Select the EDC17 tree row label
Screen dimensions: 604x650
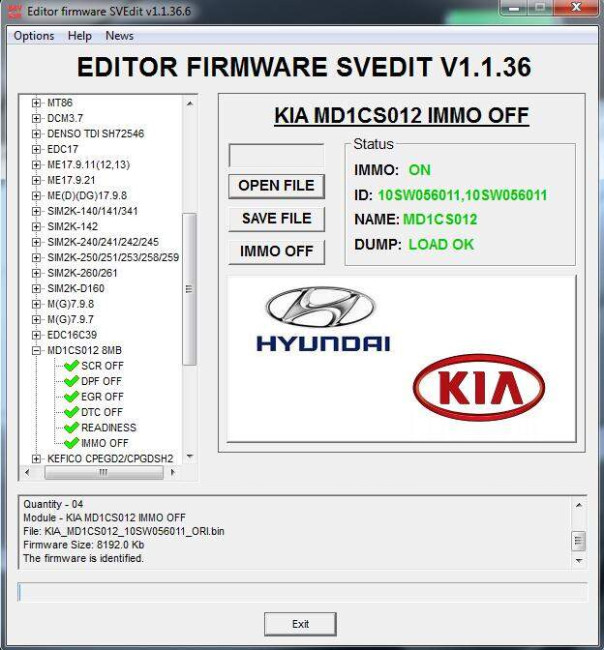tap(63, 149)
